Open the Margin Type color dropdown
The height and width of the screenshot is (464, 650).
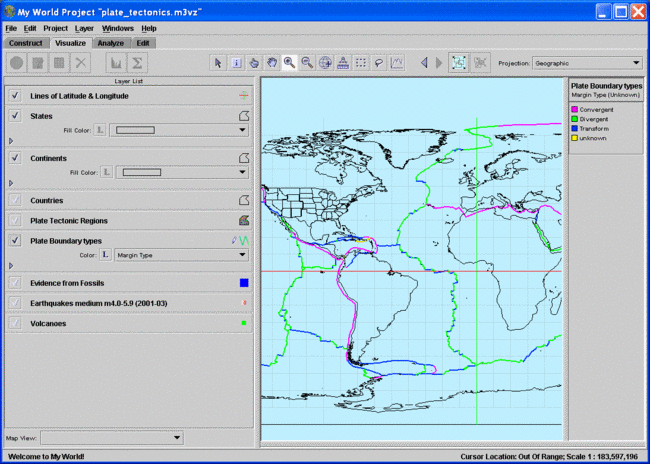coord(180,255)
